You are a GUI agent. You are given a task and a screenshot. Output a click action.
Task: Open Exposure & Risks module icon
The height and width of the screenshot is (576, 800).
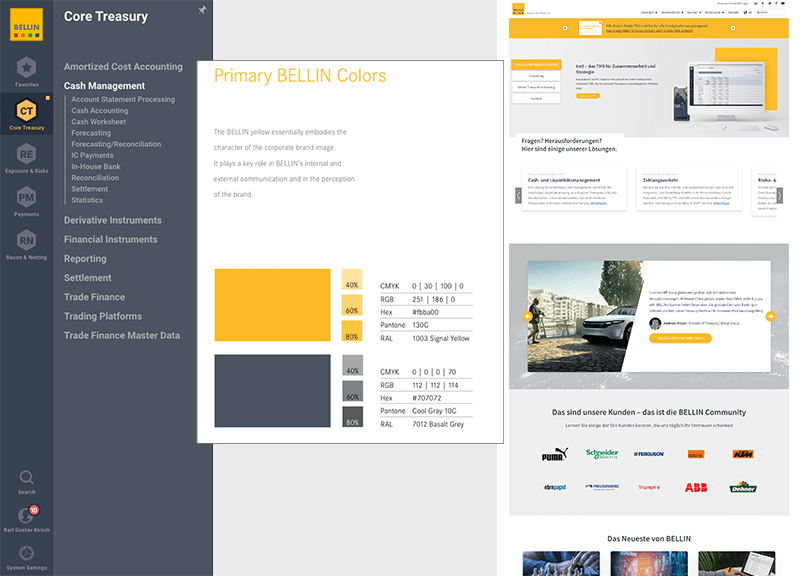pos(26,154)
